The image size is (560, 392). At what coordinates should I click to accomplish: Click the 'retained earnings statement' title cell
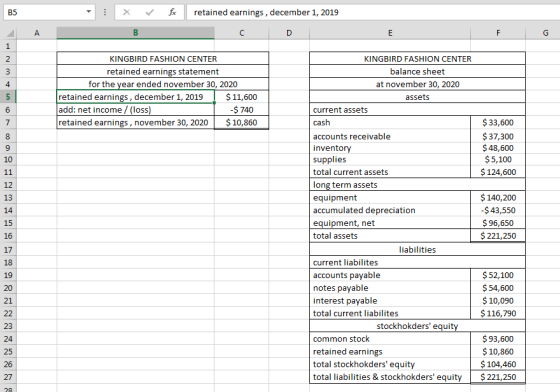click(x=162, y=71)
